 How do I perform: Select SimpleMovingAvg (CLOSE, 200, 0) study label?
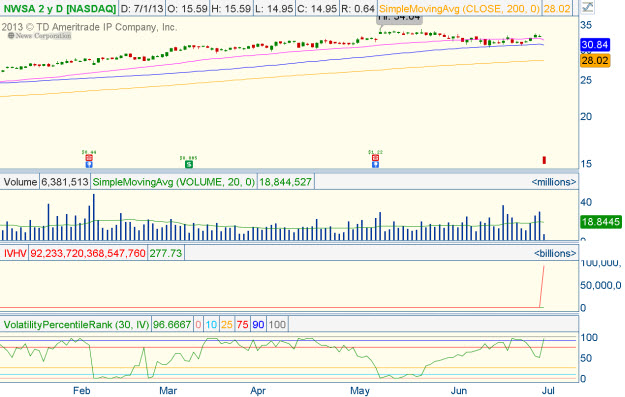point(459,8)
